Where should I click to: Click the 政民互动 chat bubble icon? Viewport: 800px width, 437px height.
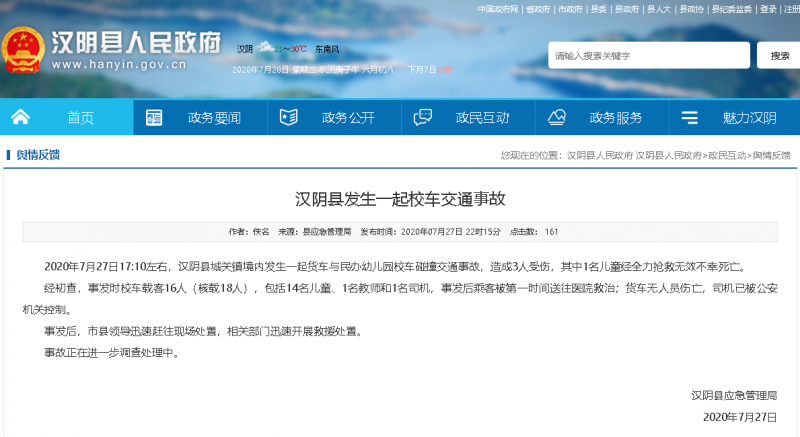[x=422, y=117]
